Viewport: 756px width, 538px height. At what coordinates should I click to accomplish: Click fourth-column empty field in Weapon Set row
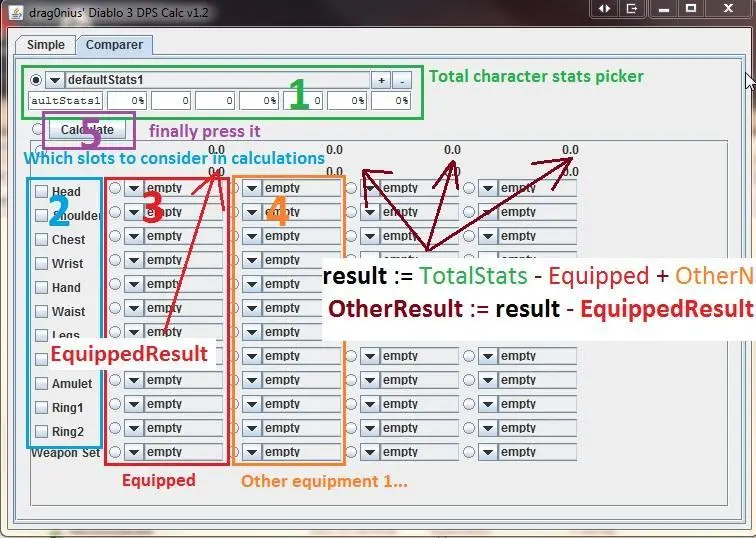pyautogui.click(x=537, y=452)
